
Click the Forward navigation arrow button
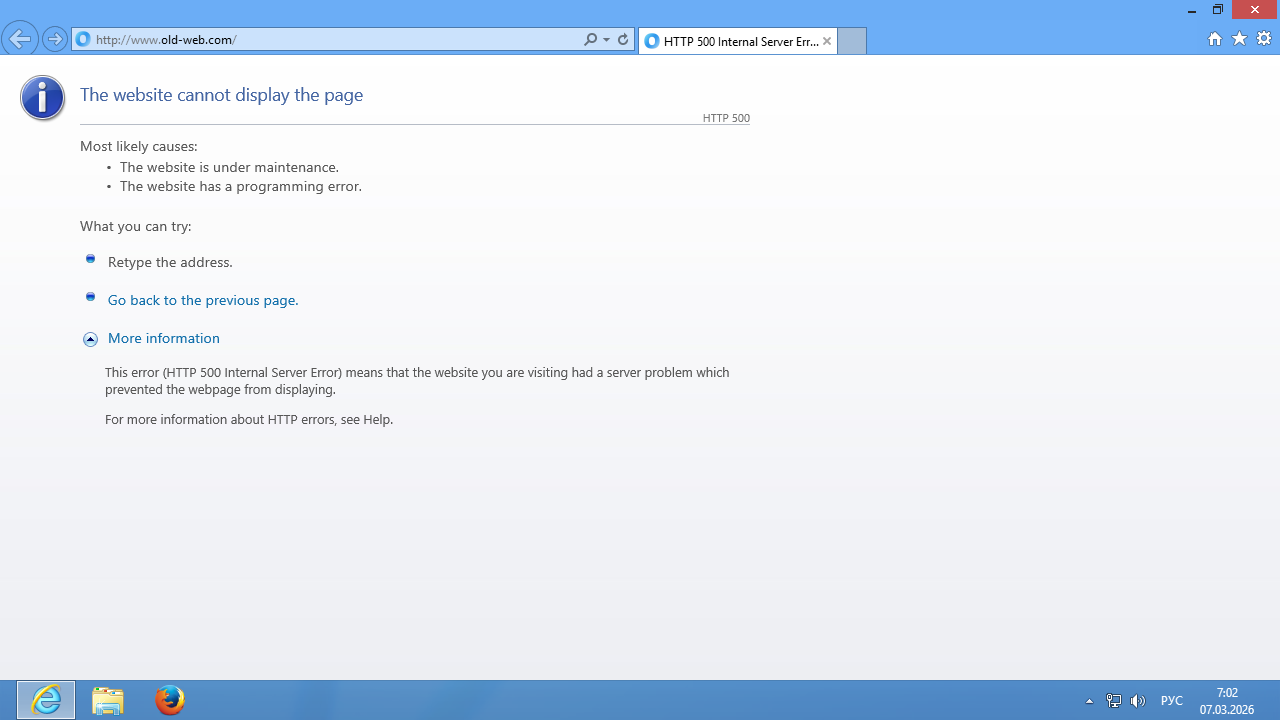(x=55, y=40)
